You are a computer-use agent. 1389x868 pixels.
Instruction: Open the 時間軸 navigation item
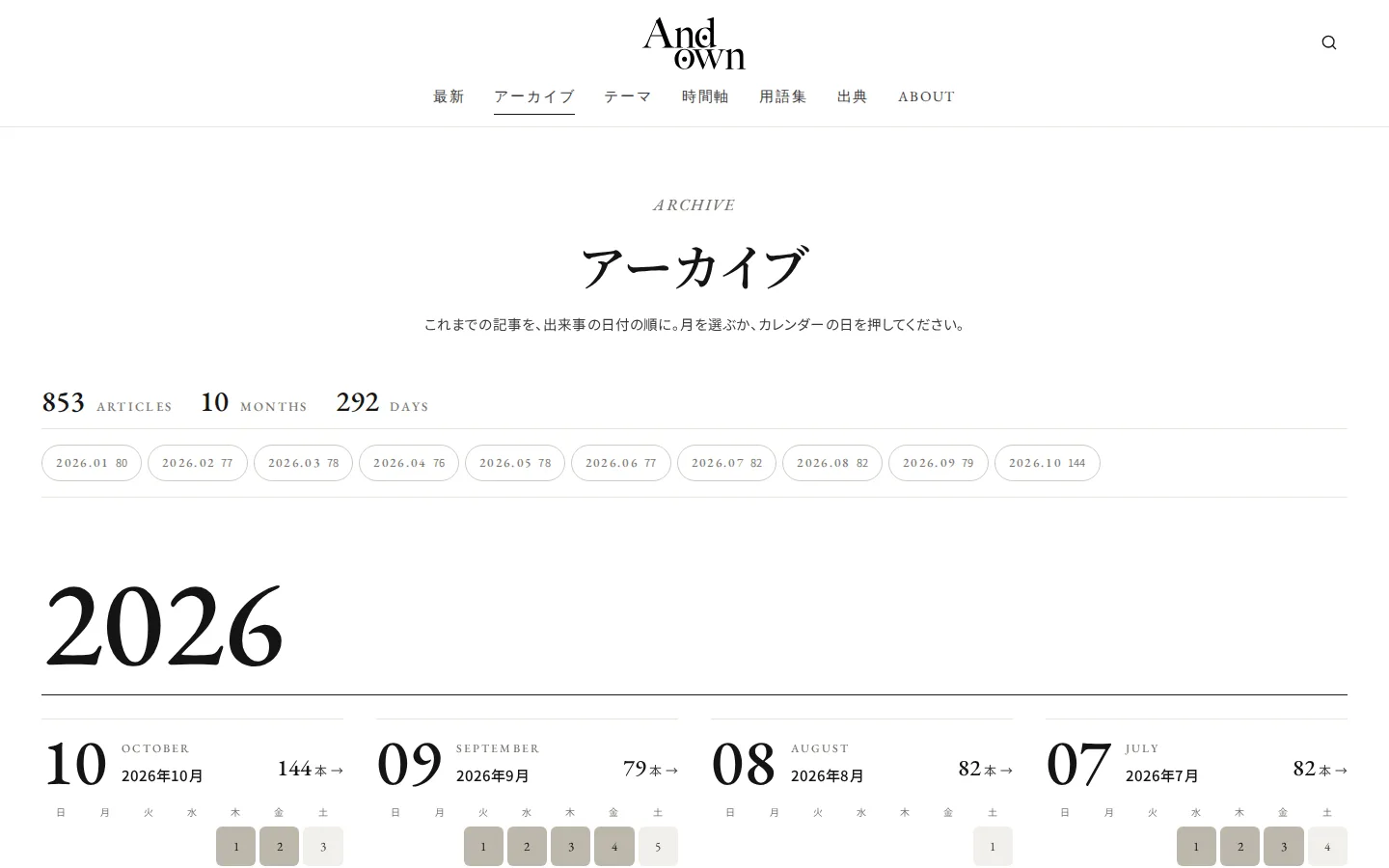click(705, 96)
